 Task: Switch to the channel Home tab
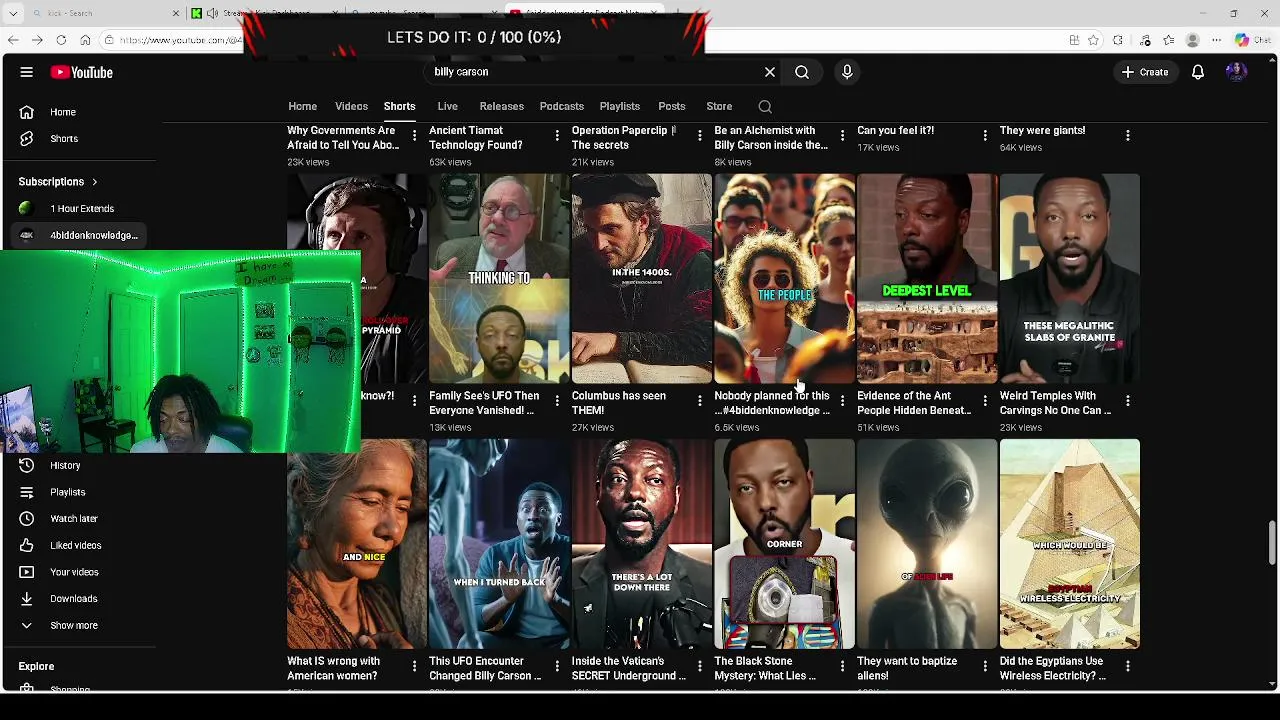tap(302, 106)
